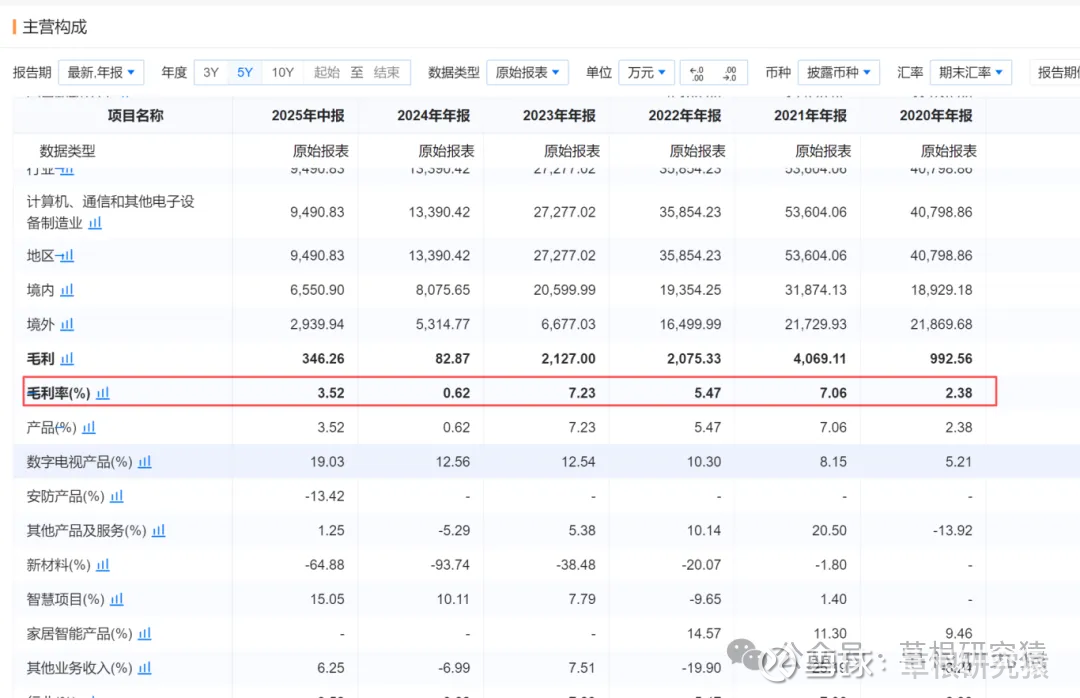Click chart icon next to 毛利率(%)

(103, 393)
